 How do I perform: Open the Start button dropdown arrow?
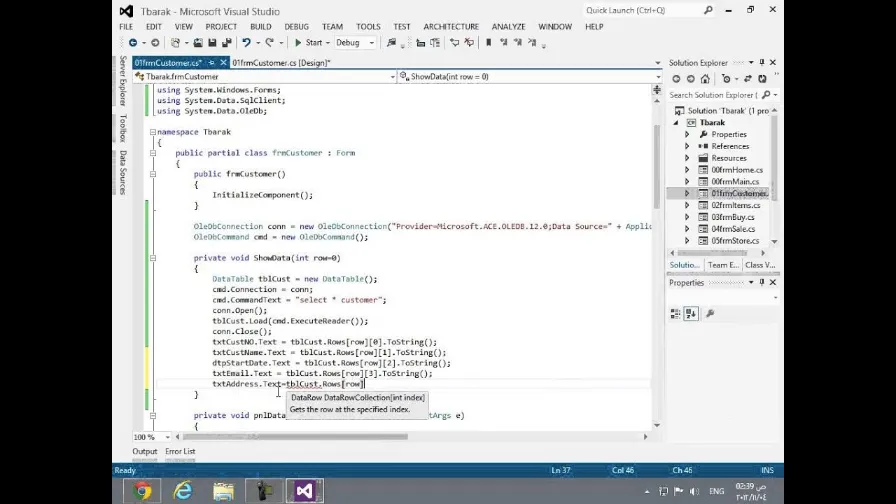click(x=327, y=43)
